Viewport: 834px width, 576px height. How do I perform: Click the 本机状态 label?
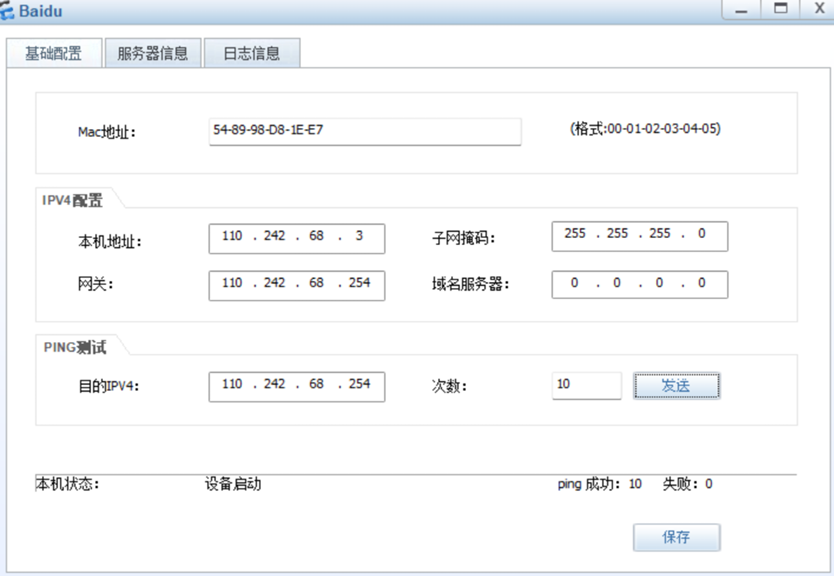[68, 484]
